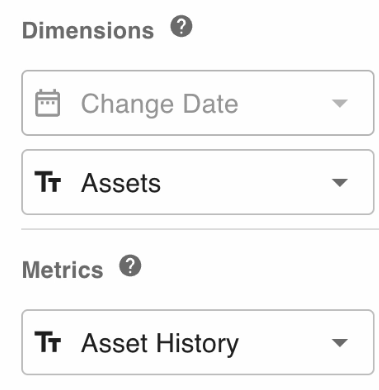Viewport: 379px width, 390px height.
Task: Click the calendar icon in Change Date
Action: point(48,103)
